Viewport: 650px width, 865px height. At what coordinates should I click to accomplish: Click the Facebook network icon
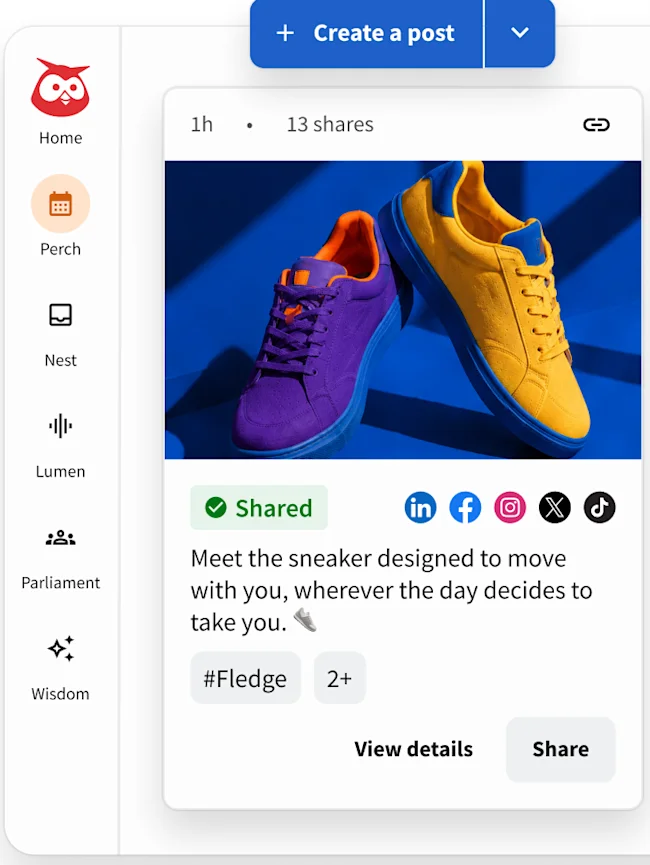point(465,508)
